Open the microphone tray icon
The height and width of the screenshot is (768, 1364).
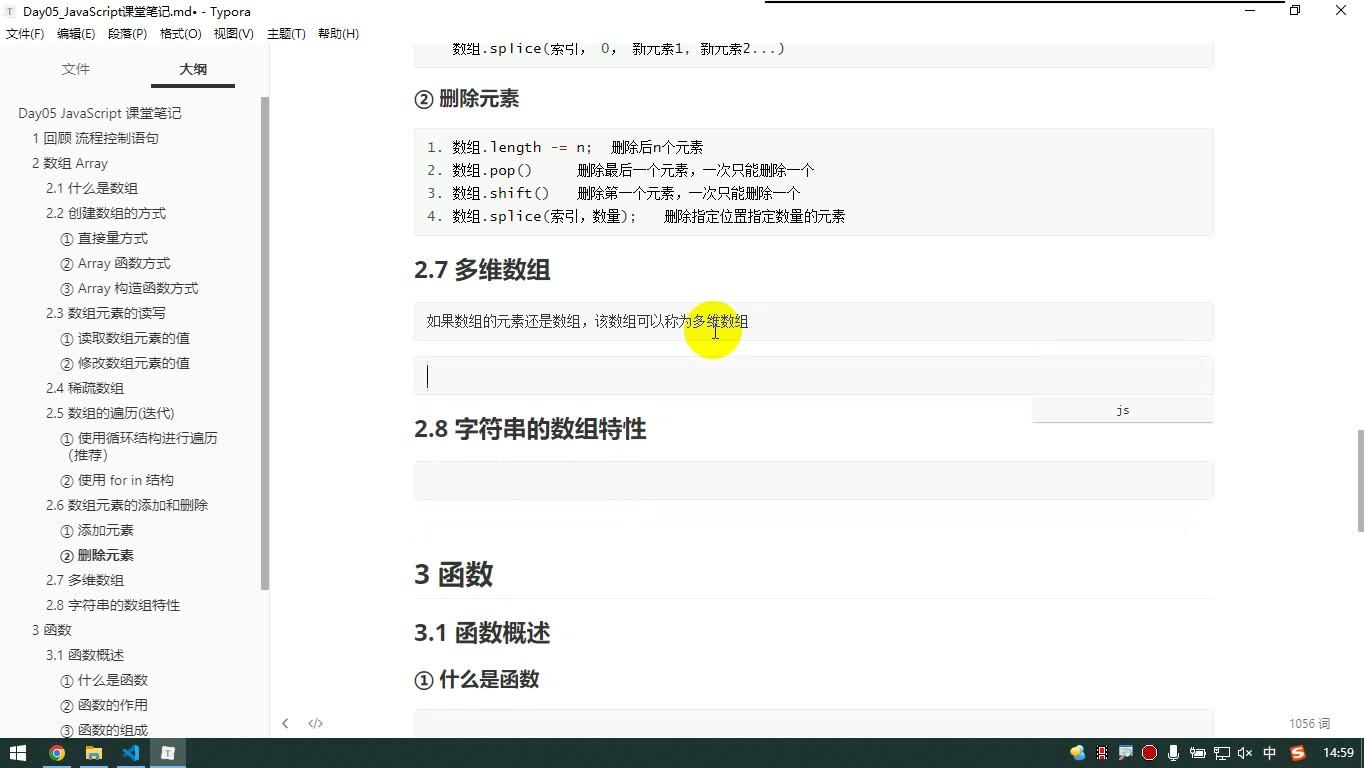pyautogui.click(x=1173, y=753)
